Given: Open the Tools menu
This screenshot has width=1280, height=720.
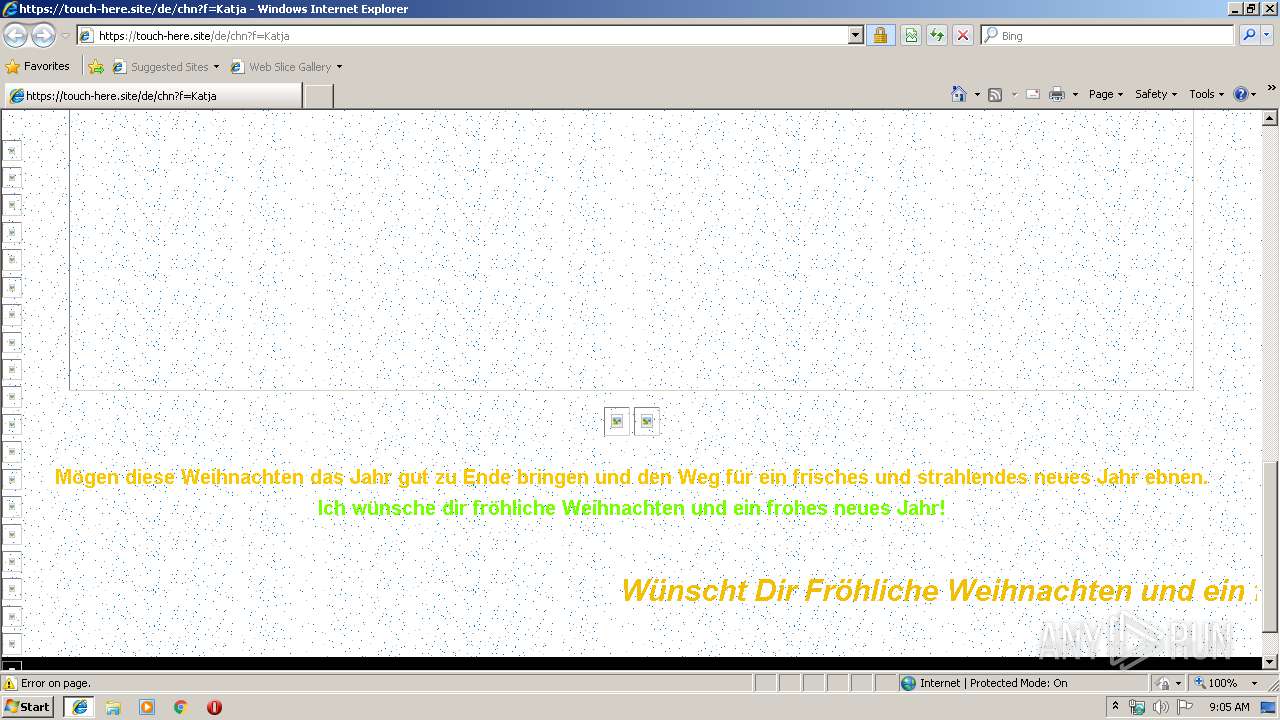Looking at the screenshot, I should [x=1206, y=94].
